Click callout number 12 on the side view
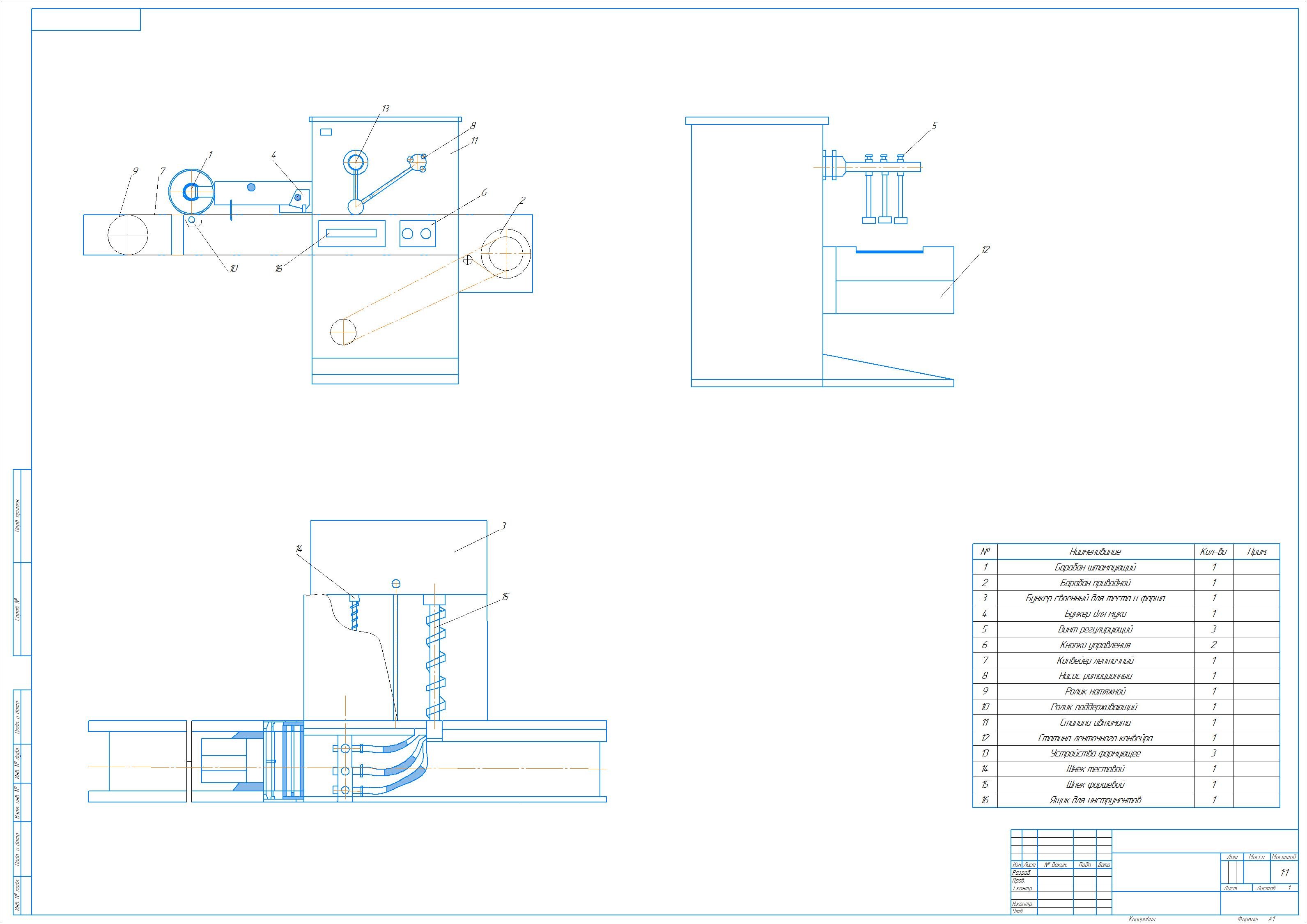The image size is (1307, 924). tap(985, 249)
